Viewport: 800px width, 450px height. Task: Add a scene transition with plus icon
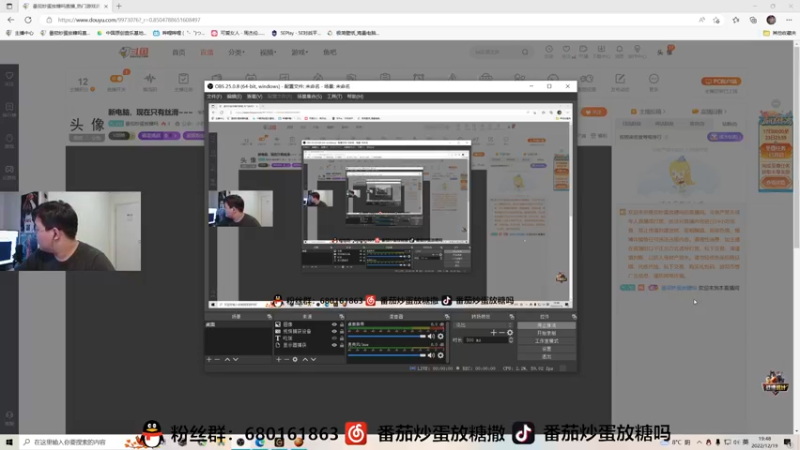493,333
